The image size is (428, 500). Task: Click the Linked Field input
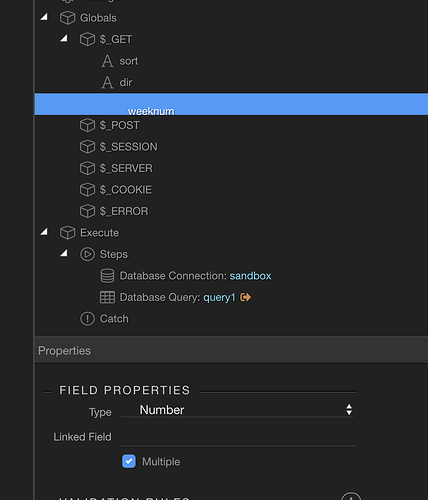[237, 437]
